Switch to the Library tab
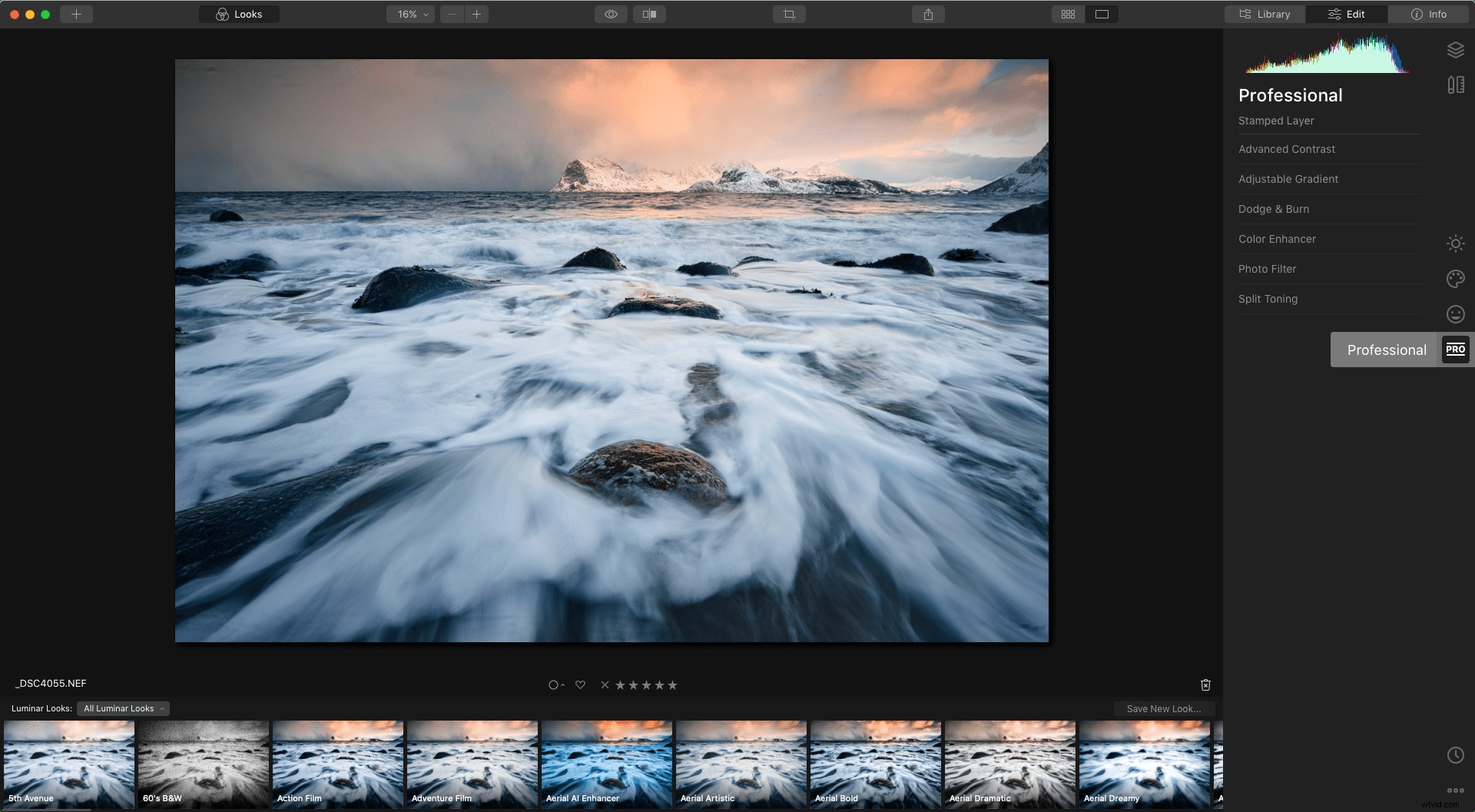Viewport: 1475px width, 812px height. click(x=1265, y=14)
